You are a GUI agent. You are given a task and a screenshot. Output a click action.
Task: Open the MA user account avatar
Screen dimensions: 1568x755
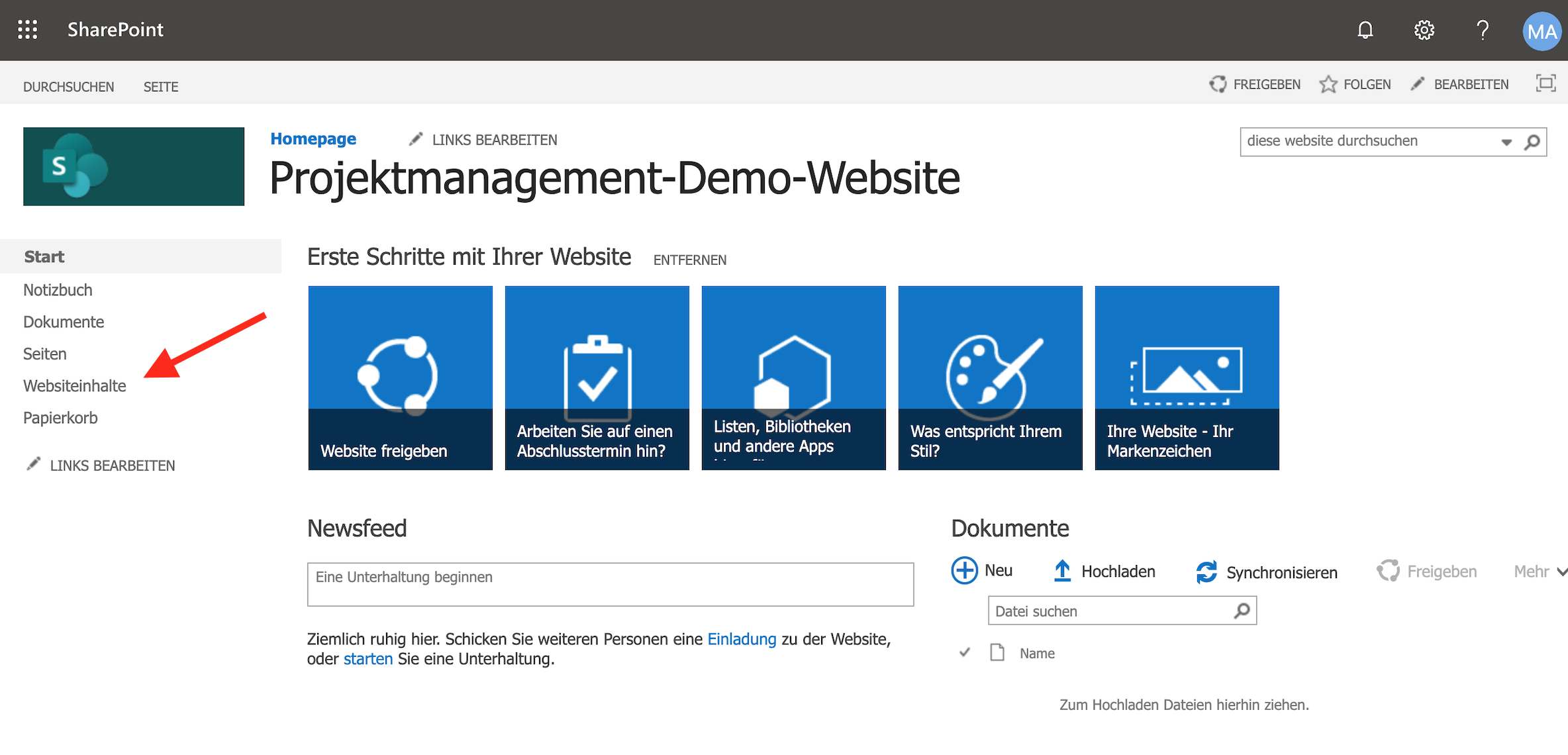pos(1542,31)
